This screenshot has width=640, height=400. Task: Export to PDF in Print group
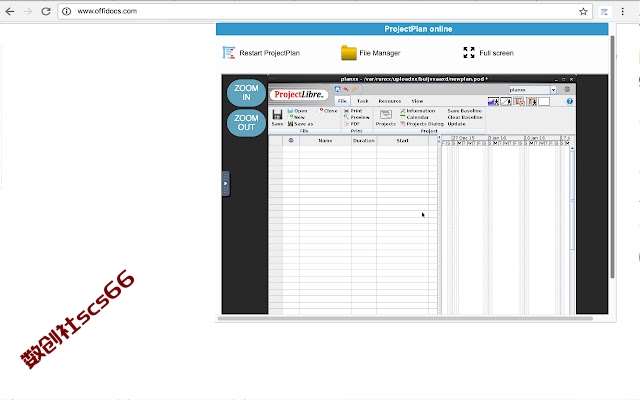click(352, 124)
